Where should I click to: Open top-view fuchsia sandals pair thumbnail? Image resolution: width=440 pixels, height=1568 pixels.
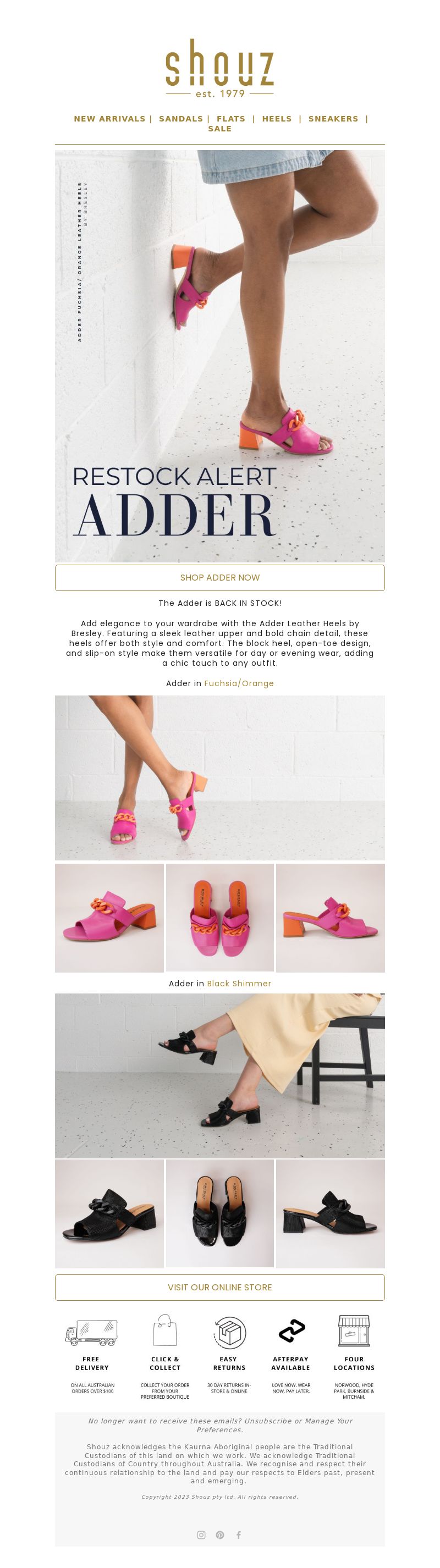[x=219, y=918]
